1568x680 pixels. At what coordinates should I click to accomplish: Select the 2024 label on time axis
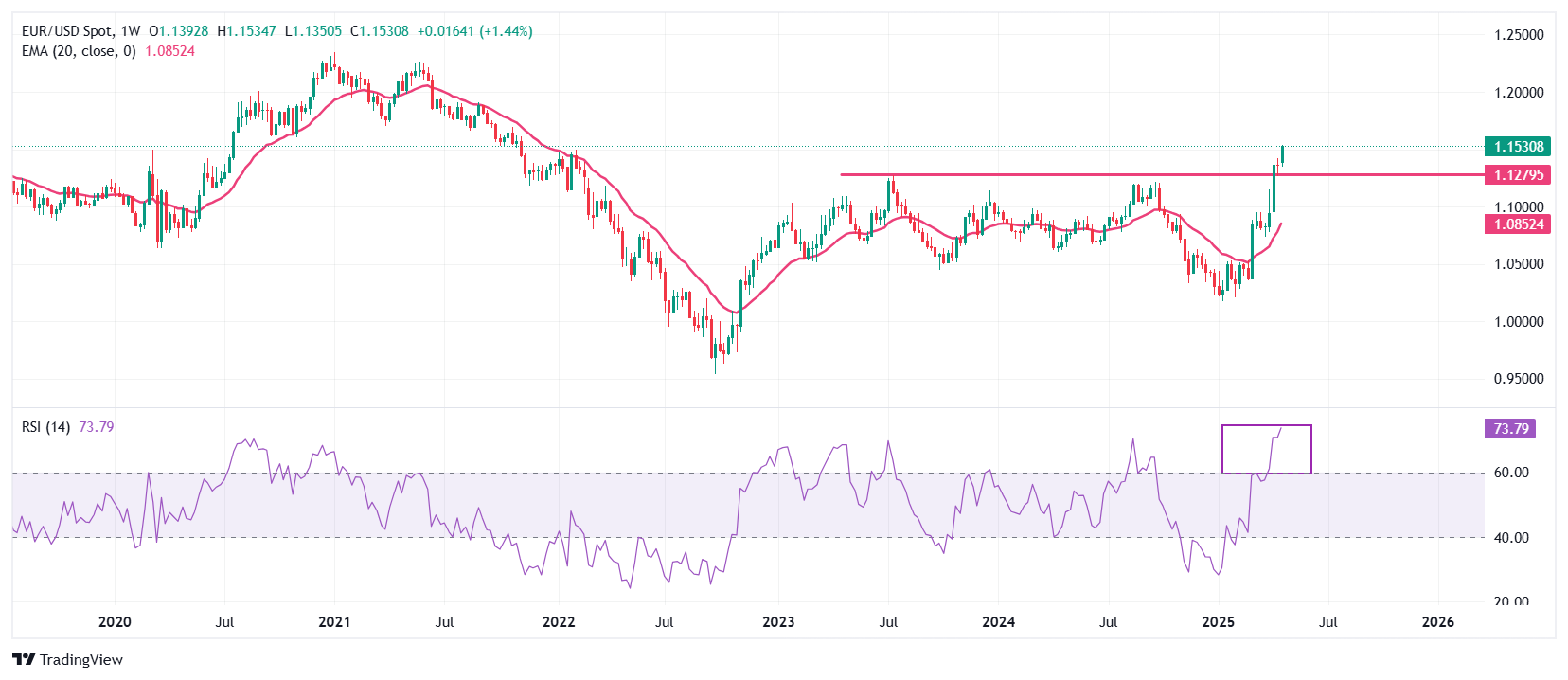[998, 622]
